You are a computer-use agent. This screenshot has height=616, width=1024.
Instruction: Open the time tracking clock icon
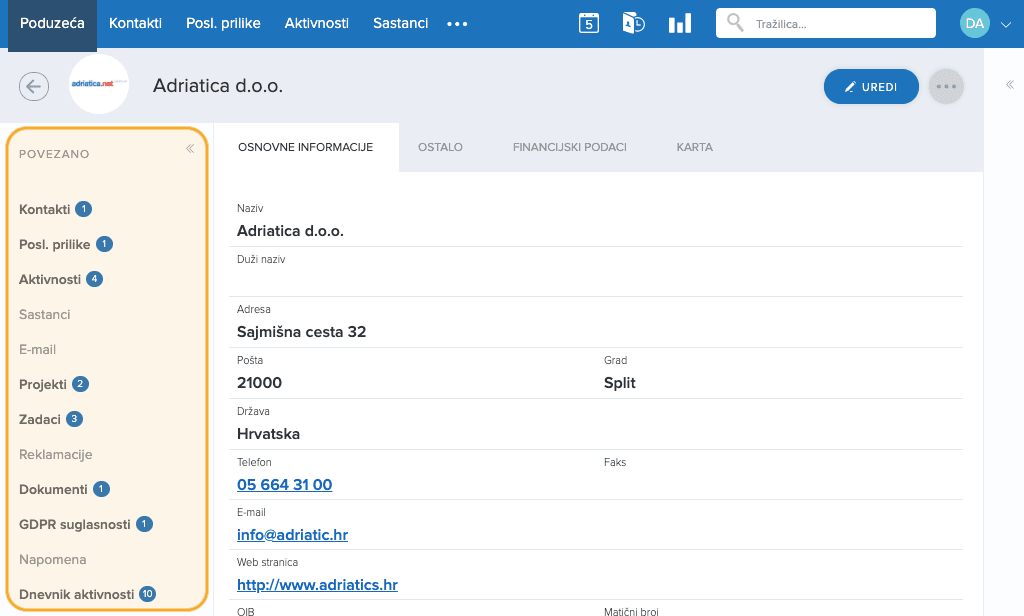point(633,24)
